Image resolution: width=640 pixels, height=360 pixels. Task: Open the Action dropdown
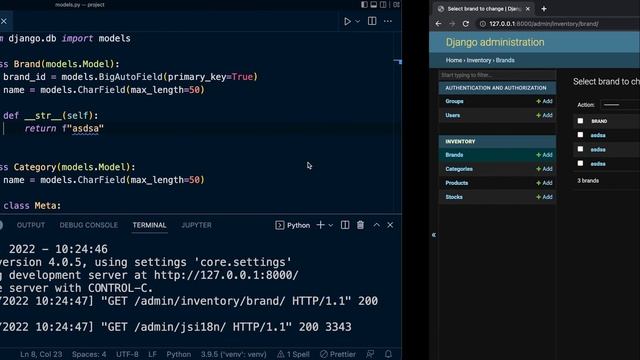pos(620,105)
